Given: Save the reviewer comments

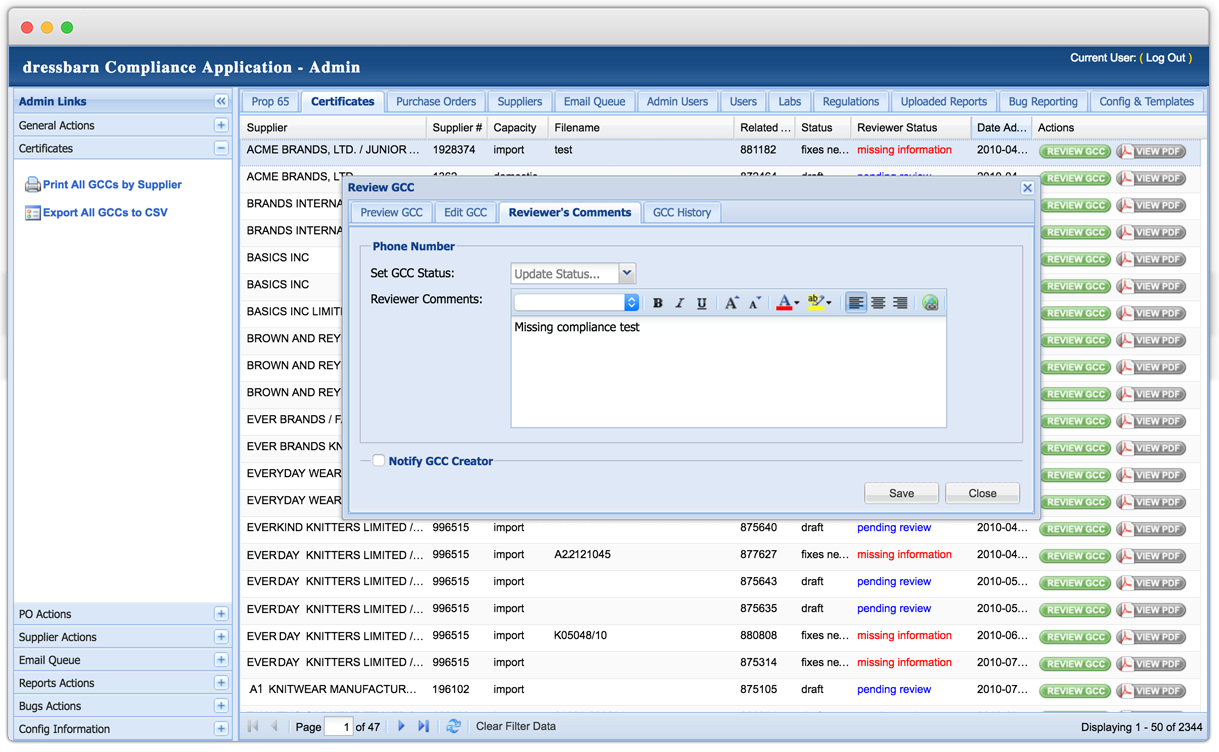Looking at the screenshot, I should point(901,493).
